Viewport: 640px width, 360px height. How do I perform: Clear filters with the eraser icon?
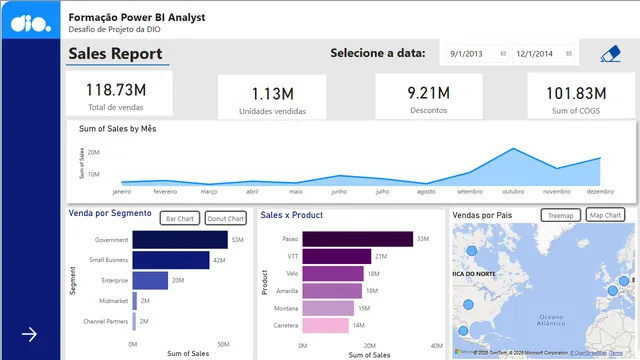coord(611,53)
